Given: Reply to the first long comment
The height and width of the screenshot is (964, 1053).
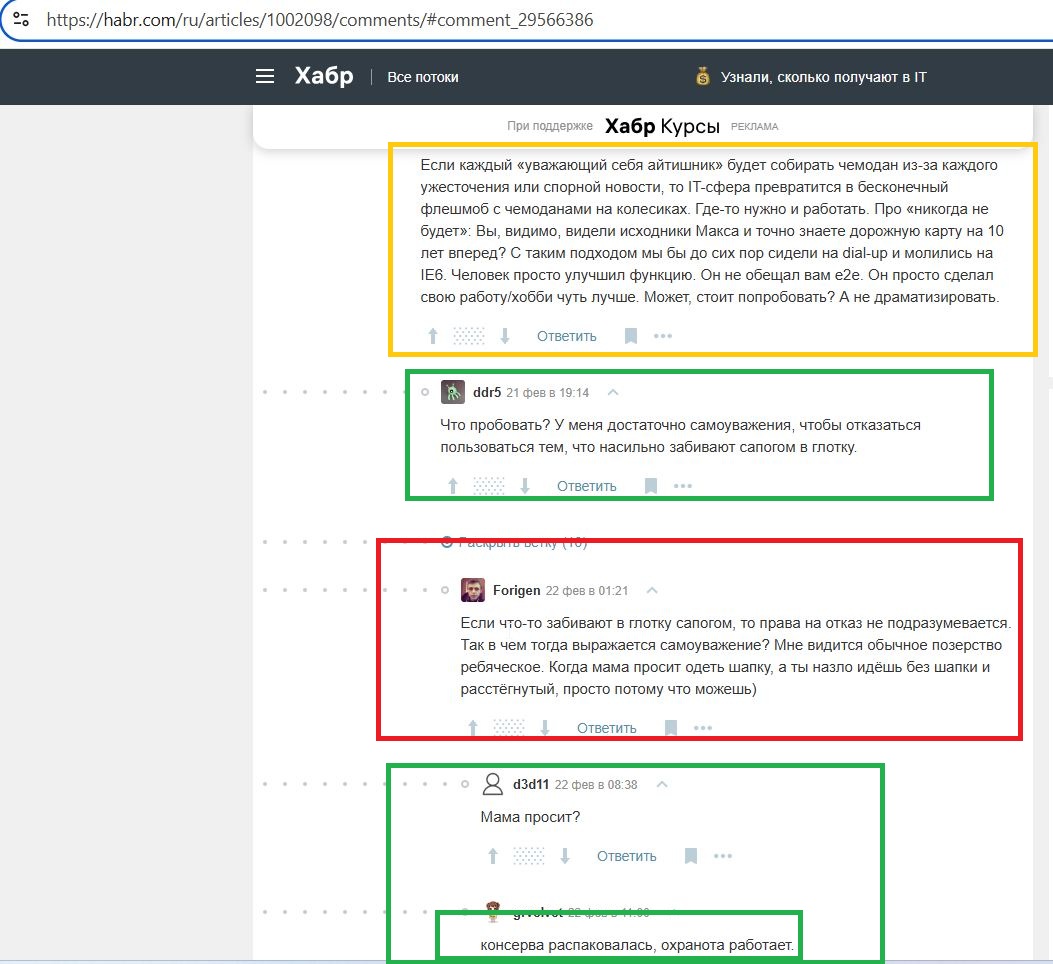Looking at the screenshot, I should point(566,337).
